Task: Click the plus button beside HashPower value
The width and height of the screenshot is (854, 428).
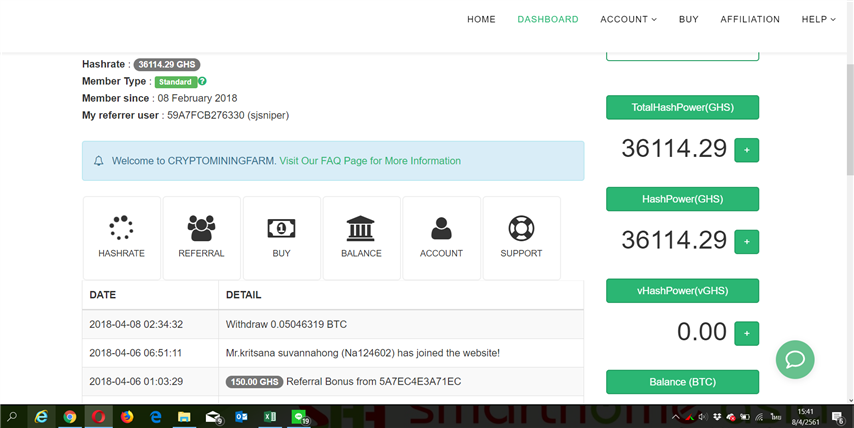Action: [x=746, y=242]
